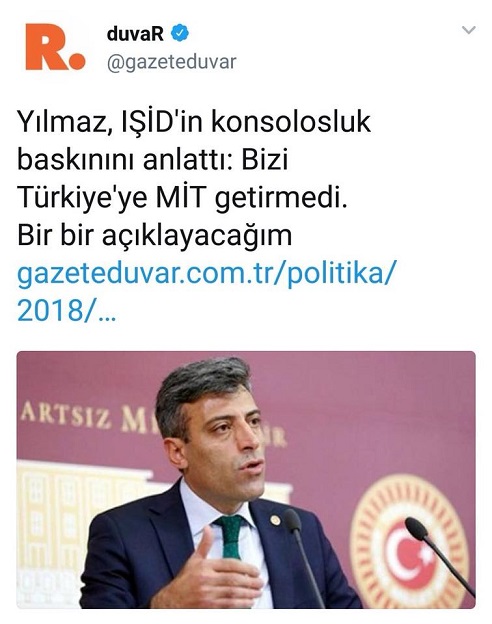The image size is (492, 624).
Task: Select the tweet line starting with Yılmaz, IŞİD'in
Action: (x=194, y=122)
